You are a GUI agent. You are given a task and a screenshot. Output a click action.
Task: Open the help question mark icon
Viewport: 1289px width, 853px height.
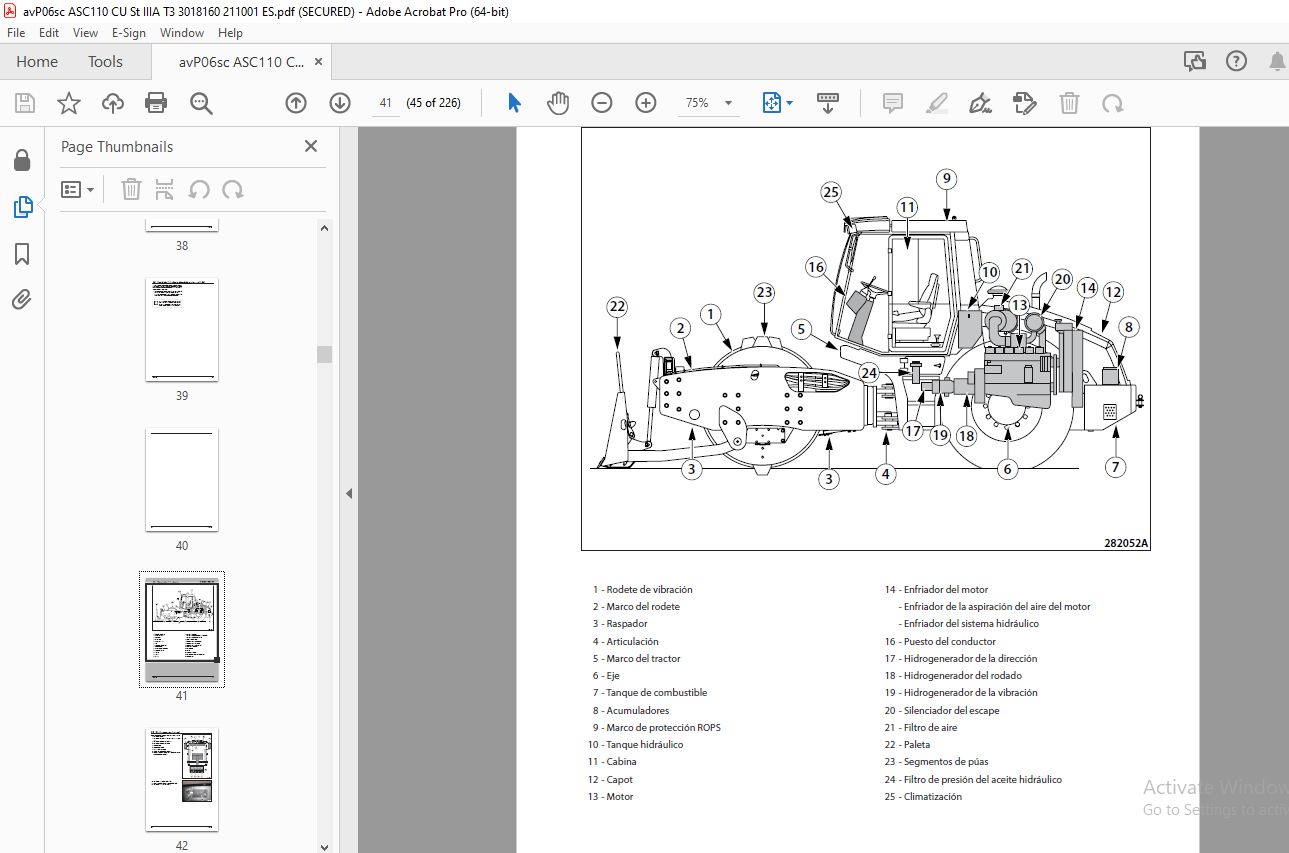tap(1237, 62)
